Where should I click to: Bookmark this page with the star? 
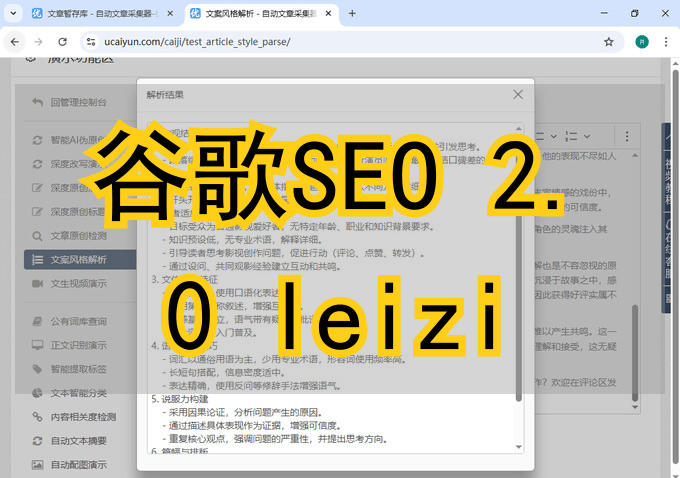609,42
